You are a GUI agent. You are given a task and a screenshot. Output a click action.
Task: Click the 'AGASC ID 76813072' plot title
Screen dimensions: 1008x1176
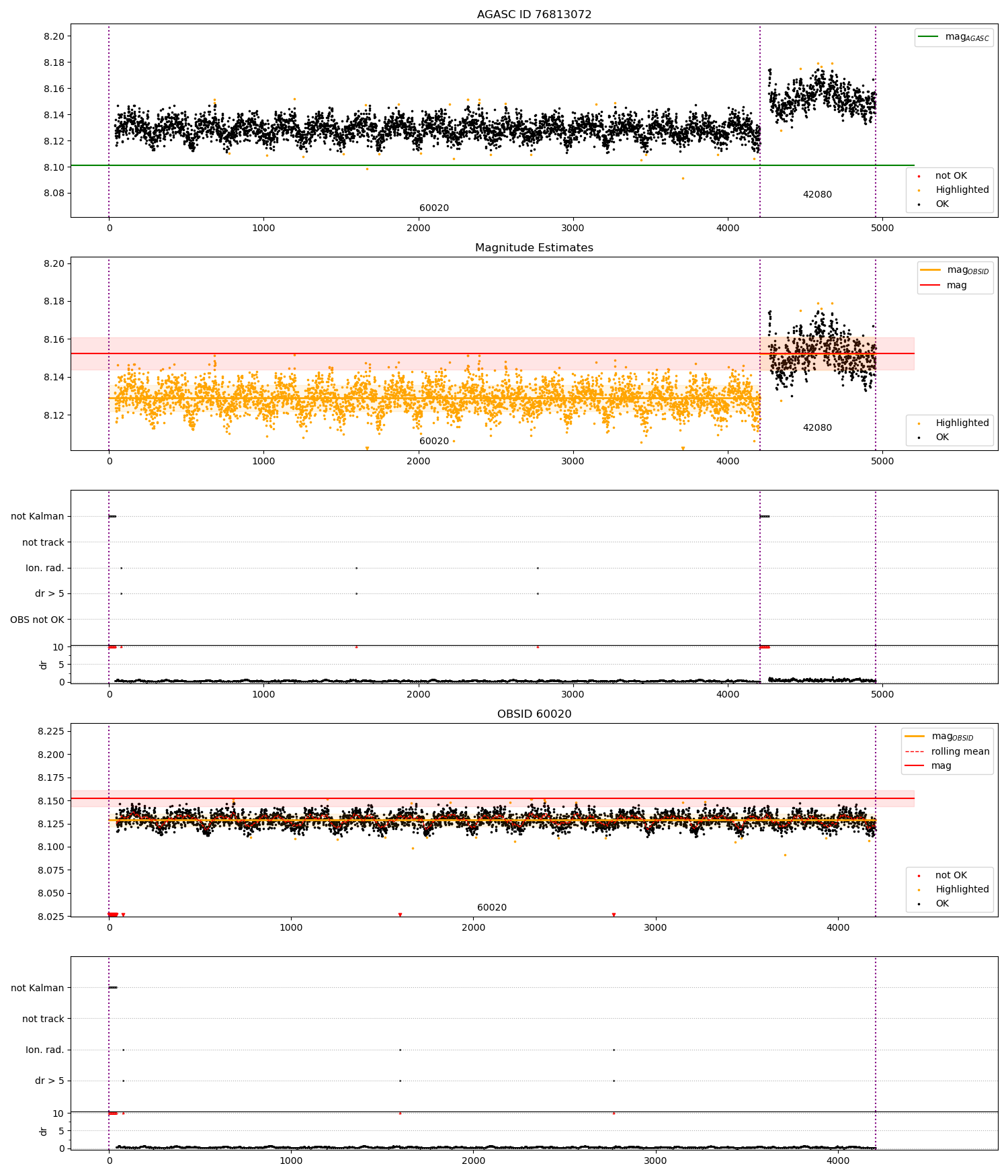point(534,15)
